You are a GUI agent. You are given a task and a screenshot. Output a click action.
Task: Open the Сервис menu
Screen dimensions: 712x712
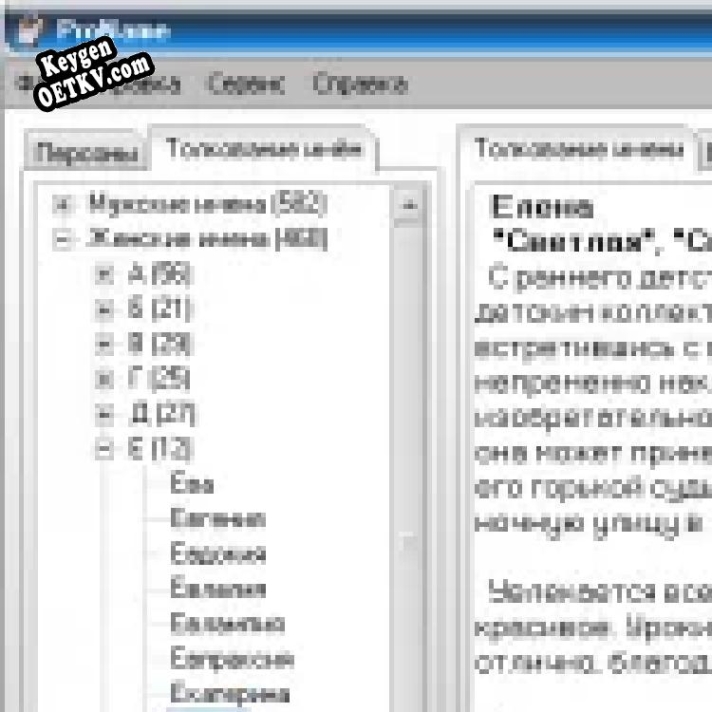tap(247, 84)
